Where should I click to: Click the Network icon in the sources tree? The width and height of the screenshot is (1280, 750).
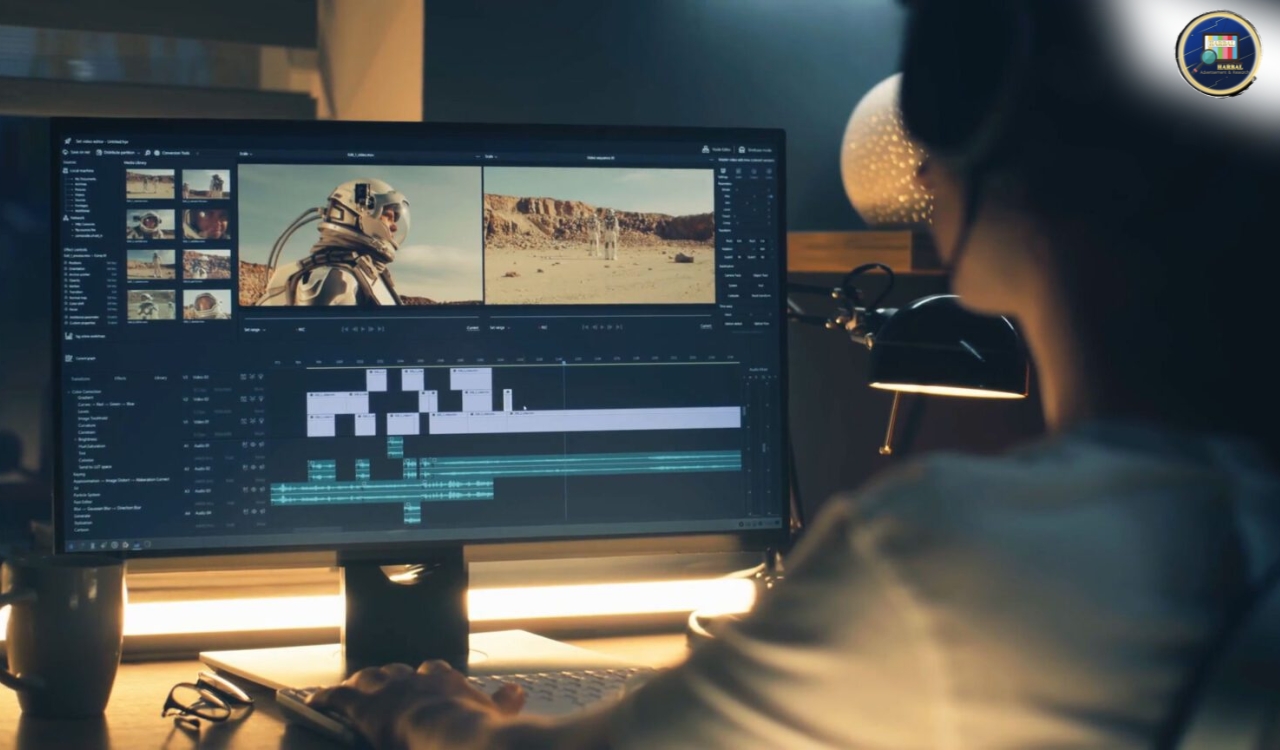pyautogui.click(x=67, y=217)
